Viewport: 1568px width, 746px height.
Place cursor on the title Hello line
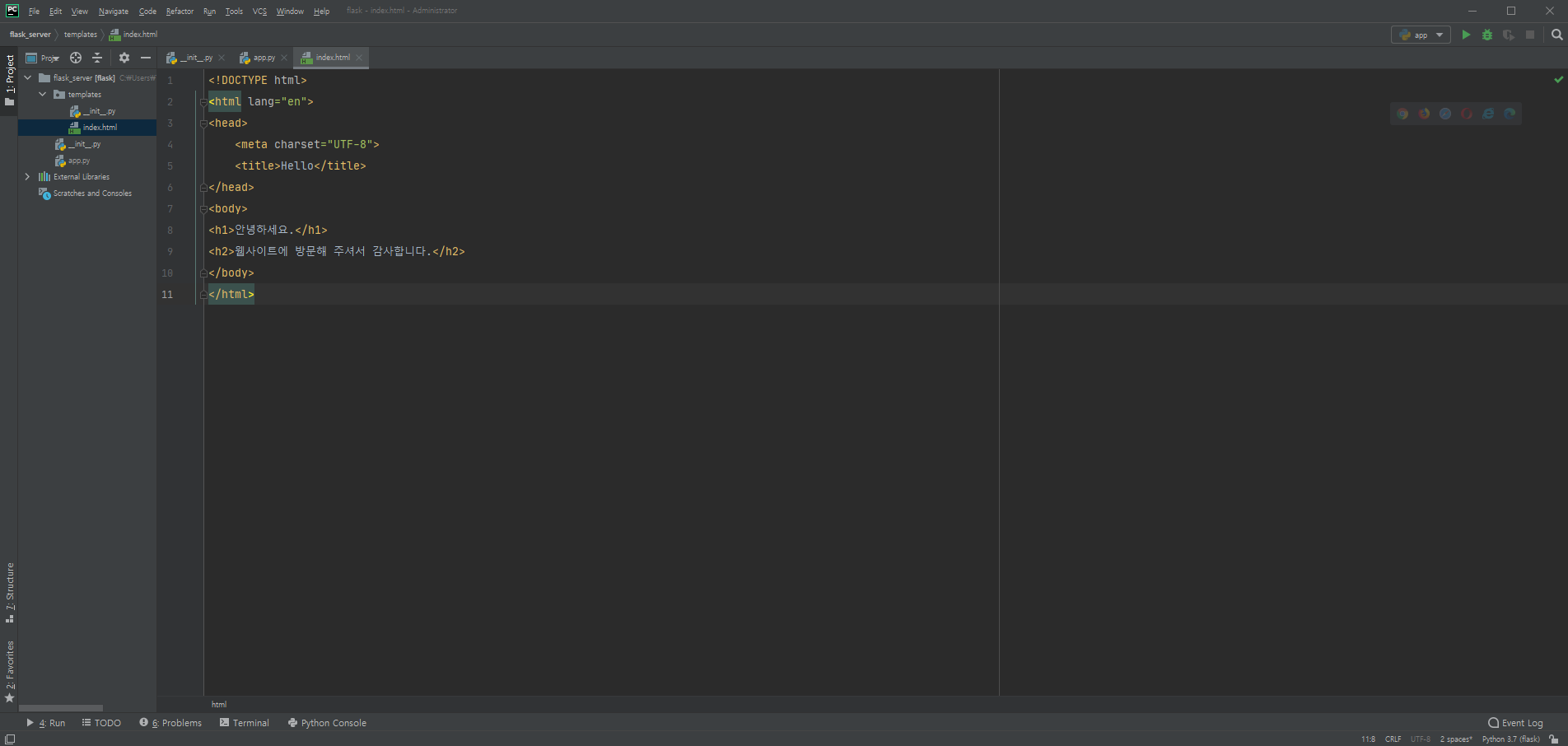[x=301, y=166]
